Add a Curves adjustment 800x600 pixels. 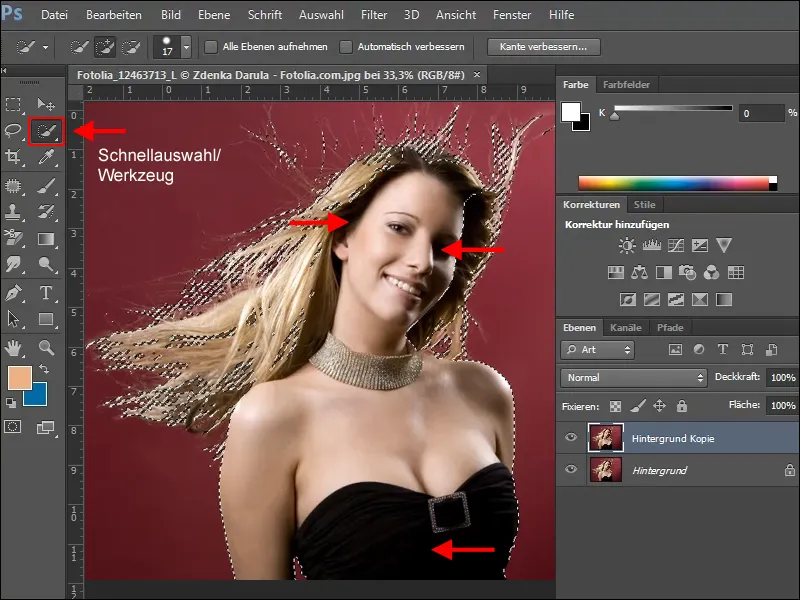tap(676, 245)
